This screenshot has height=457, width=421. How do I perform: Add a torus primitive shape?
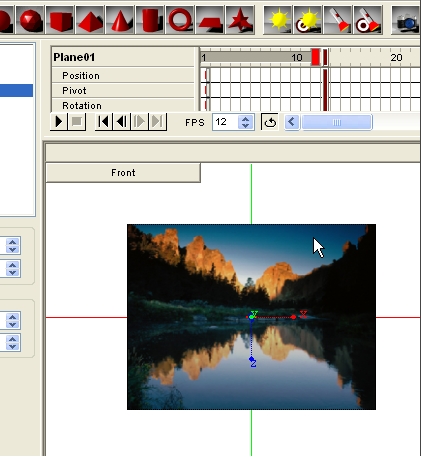pos(180,20)
